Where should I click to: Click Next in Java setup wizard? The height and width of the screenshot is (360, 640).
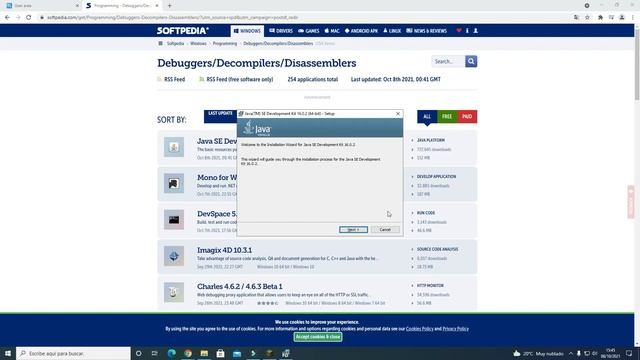[353, 230]
